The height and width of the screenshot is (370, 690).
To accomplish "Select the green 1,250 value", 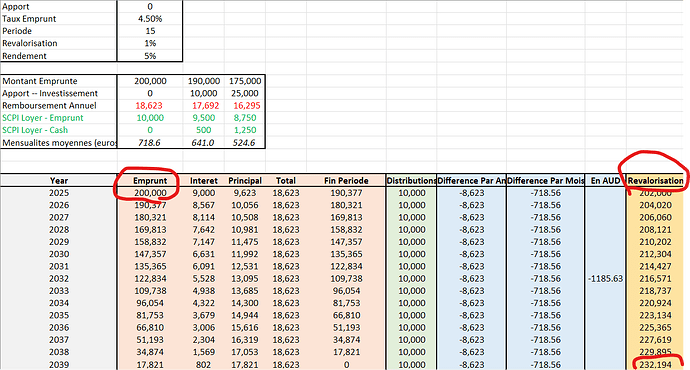I will [x=245, y=130].
